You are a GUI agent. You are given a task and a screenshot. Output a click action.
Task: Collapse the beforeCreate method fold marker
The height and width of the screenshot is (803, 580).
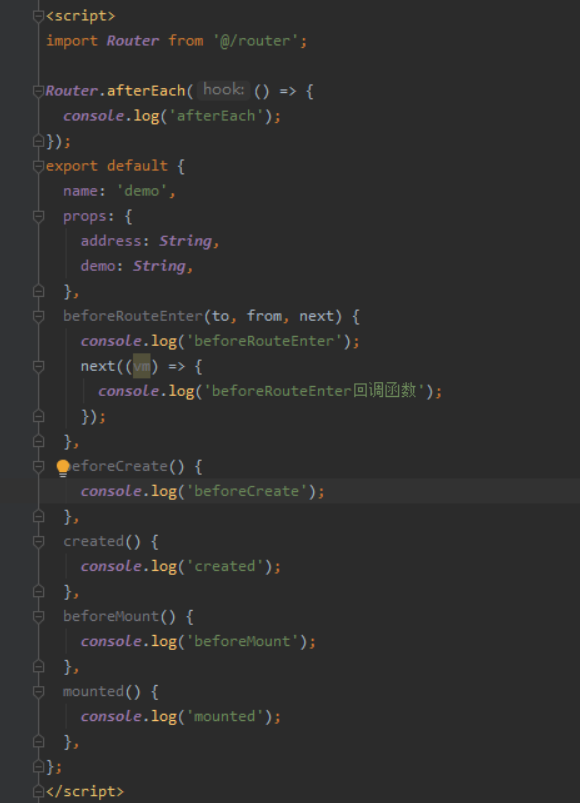pos(38,467)
